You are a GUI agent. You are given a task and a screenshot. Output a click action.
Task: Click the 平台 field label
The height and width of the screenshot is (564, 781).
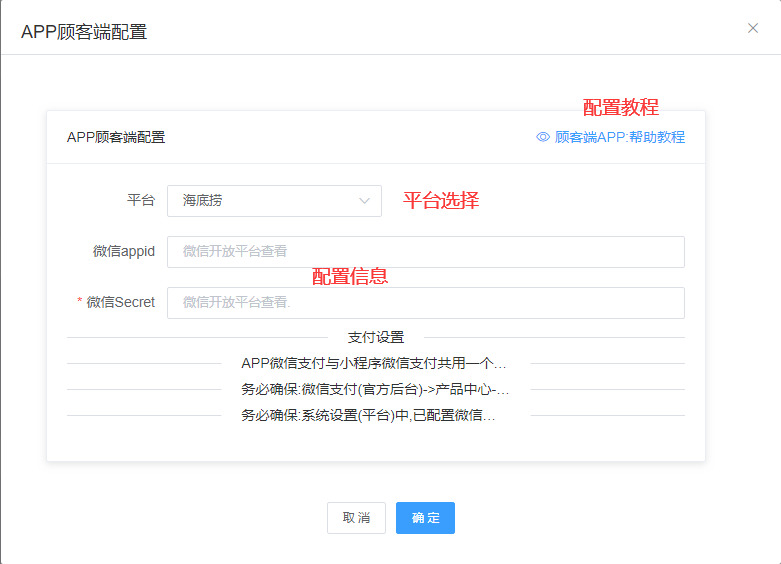point(141,200)
